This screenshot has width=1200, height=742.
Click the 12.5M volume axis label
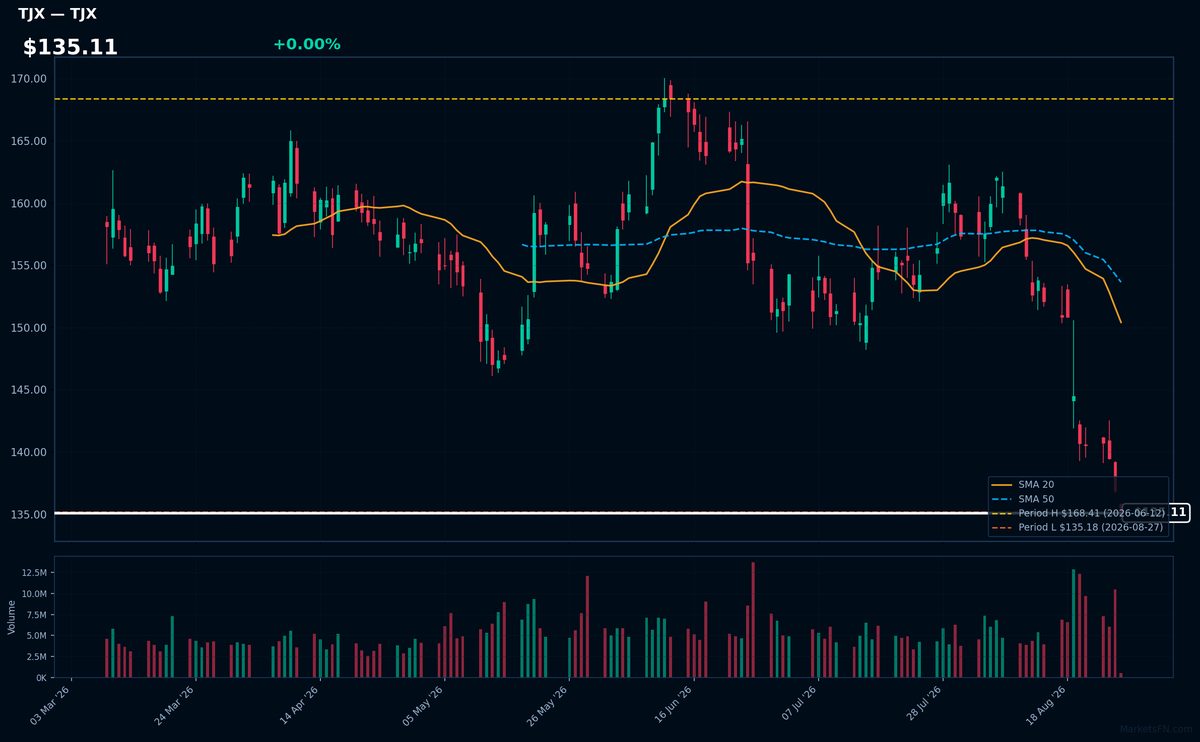32,573
